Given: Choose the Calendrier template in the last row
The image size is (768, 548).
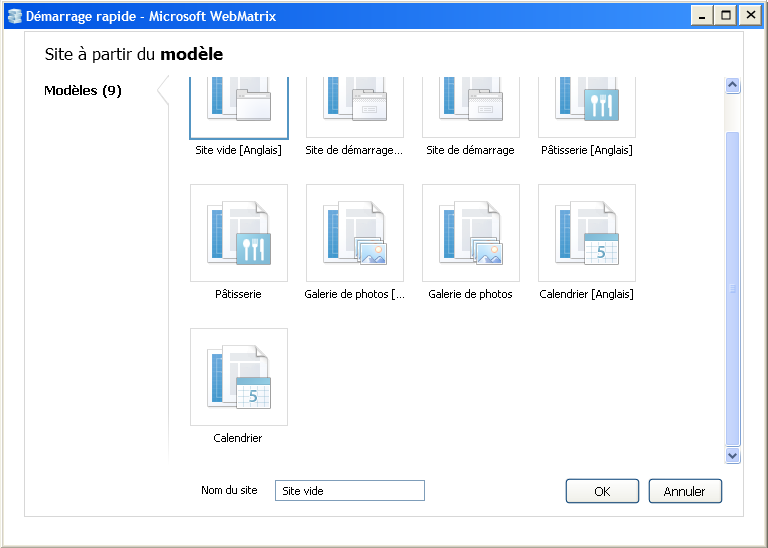Looking at the screenshot, I should click(239, 378).
